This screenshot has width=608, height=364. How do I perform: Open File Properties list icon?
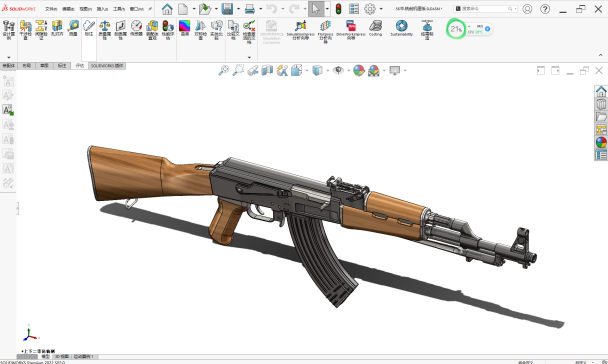tap(354, 9)
